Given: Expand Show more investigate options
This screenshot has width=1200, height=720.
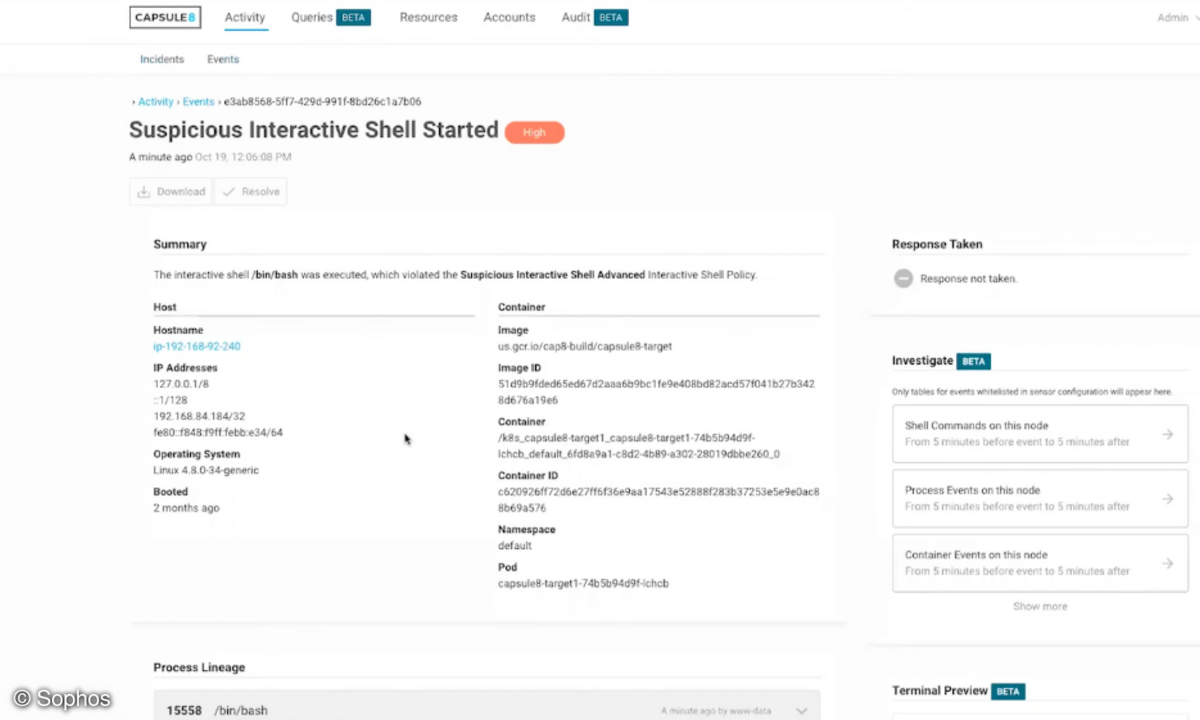Looking at the screenshot, I should tap(1040, 606).
